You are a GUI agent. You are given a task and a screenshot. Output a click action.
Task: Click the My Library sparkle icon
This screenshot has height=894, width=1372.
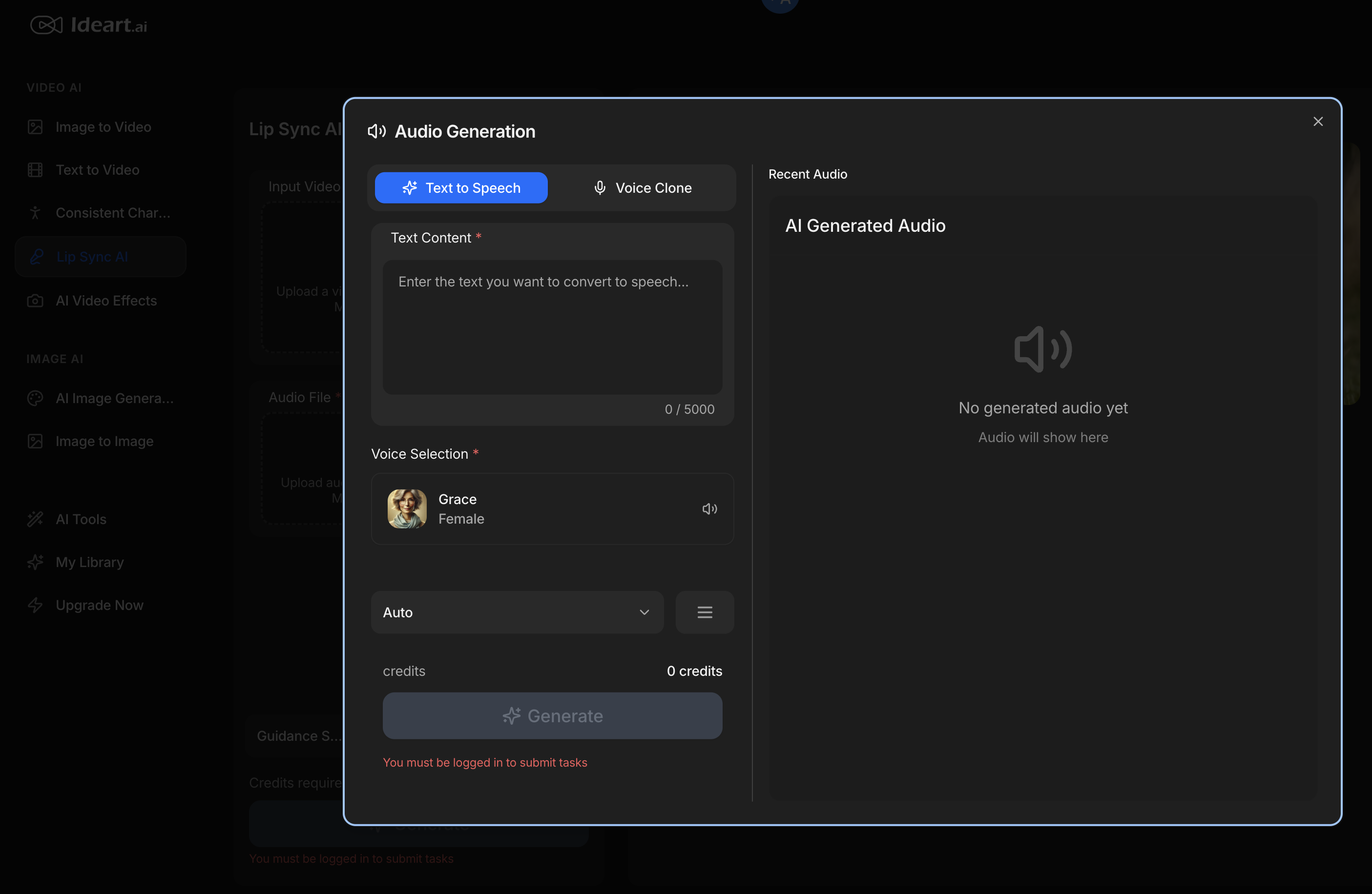(35, 562)
